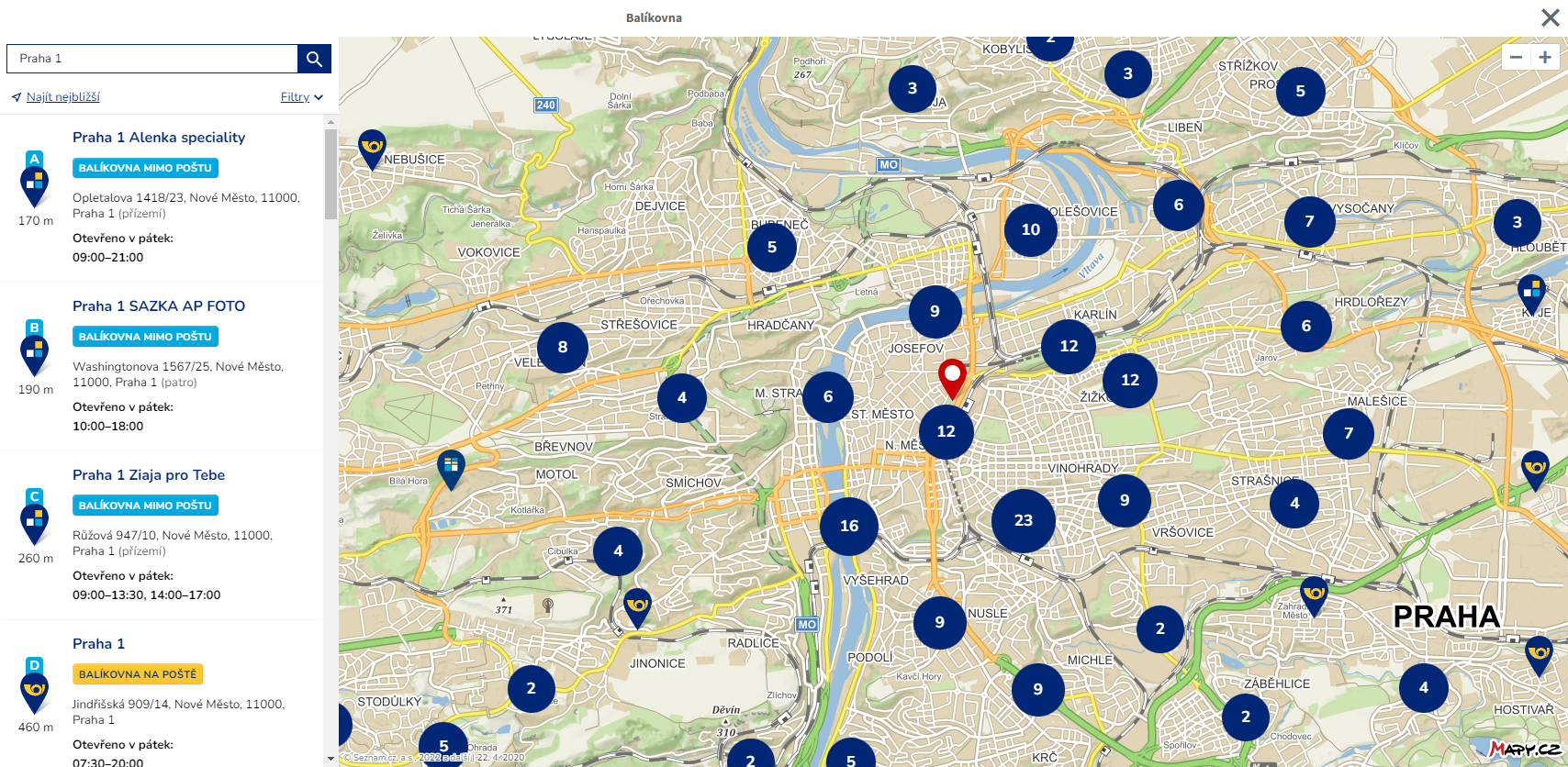
Task: Select opening hours '09:00–13:30, 14:00–17:00'
Action: coord(147,595)
